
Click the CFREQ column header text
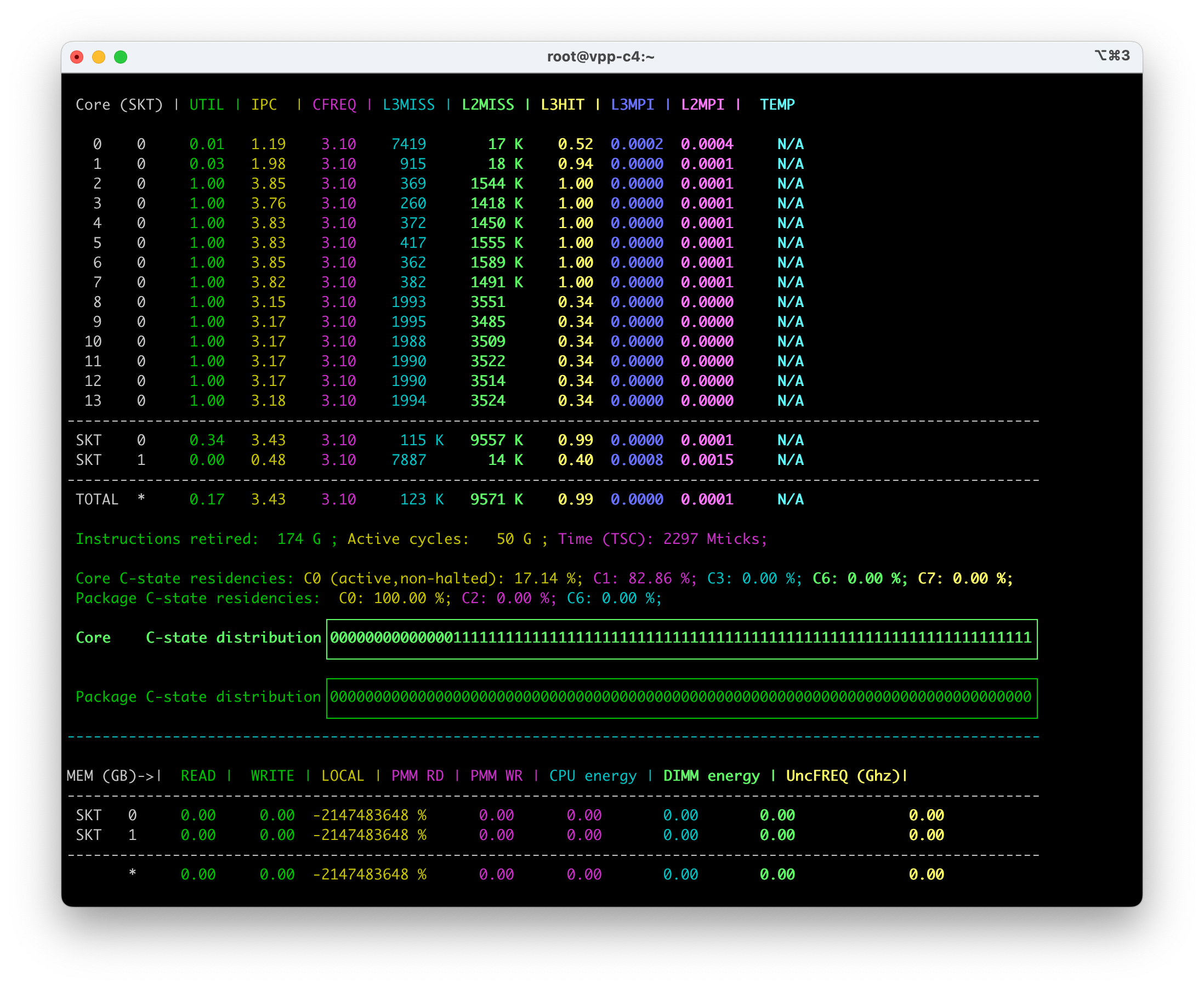(x=334, y=105)
